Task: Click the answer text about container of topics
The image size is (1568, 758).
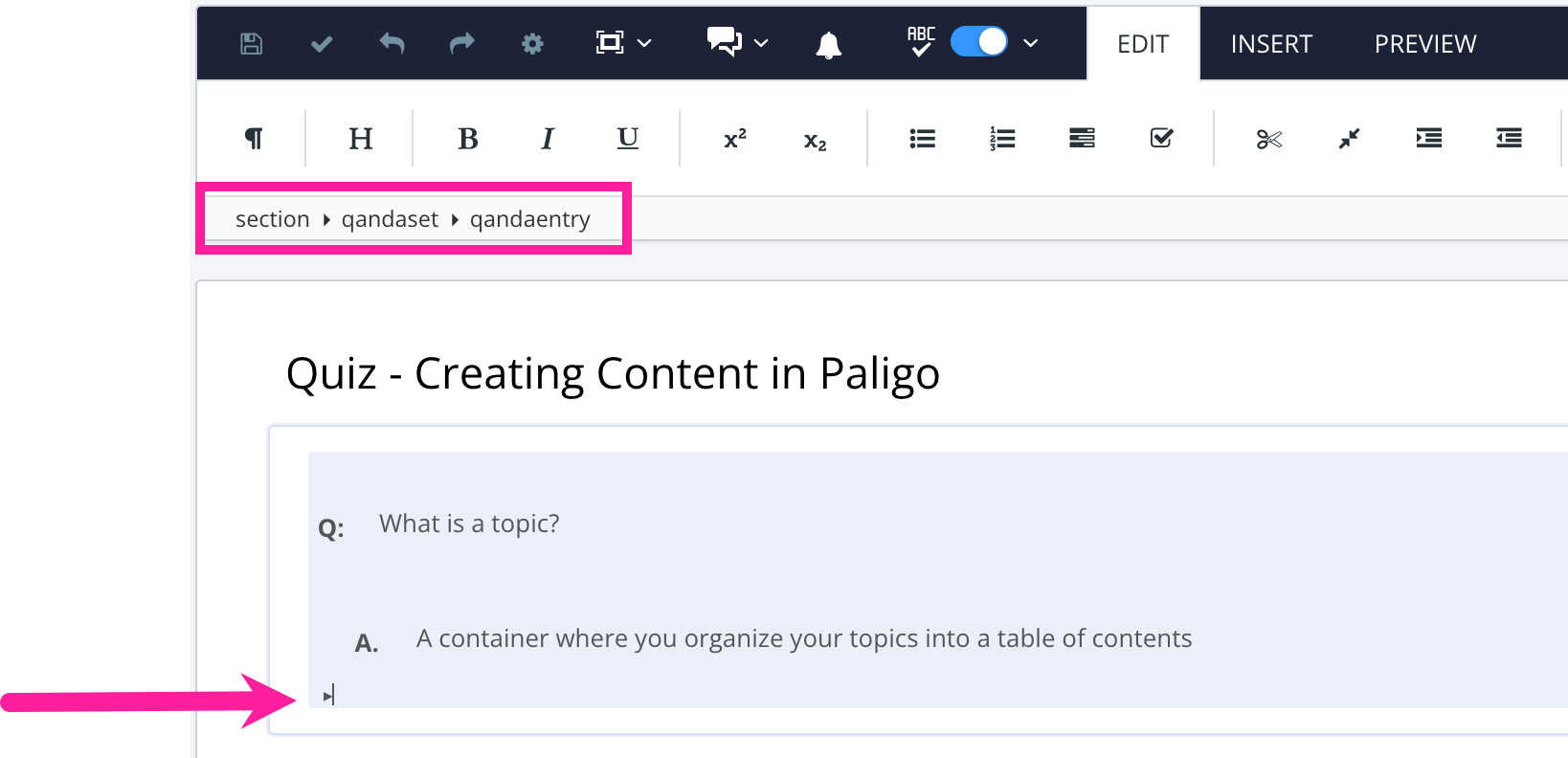Action: [804, 638]
